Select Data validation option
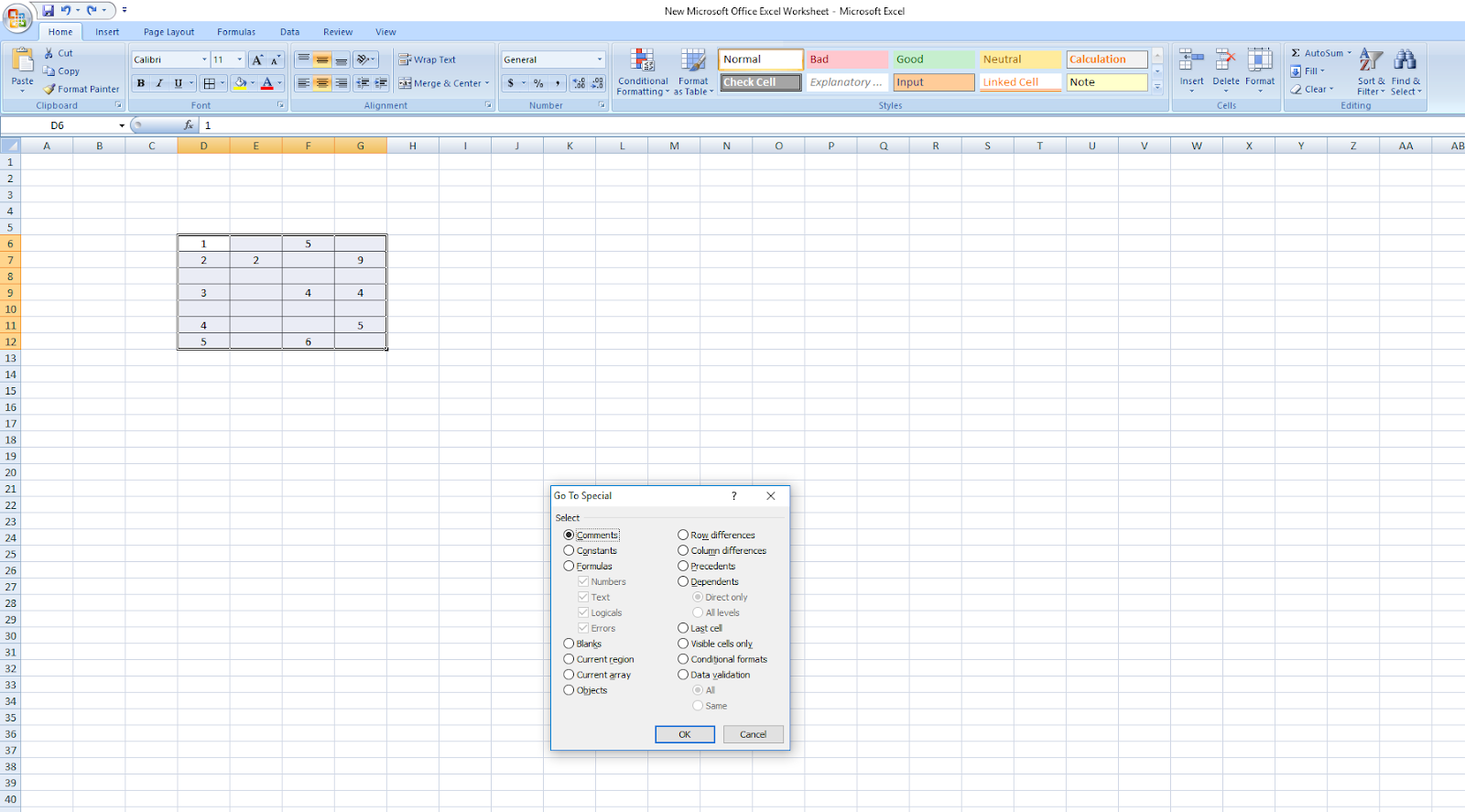This screenshot has width=1465, height=812. pyautogui.click(x=683, y=675)
